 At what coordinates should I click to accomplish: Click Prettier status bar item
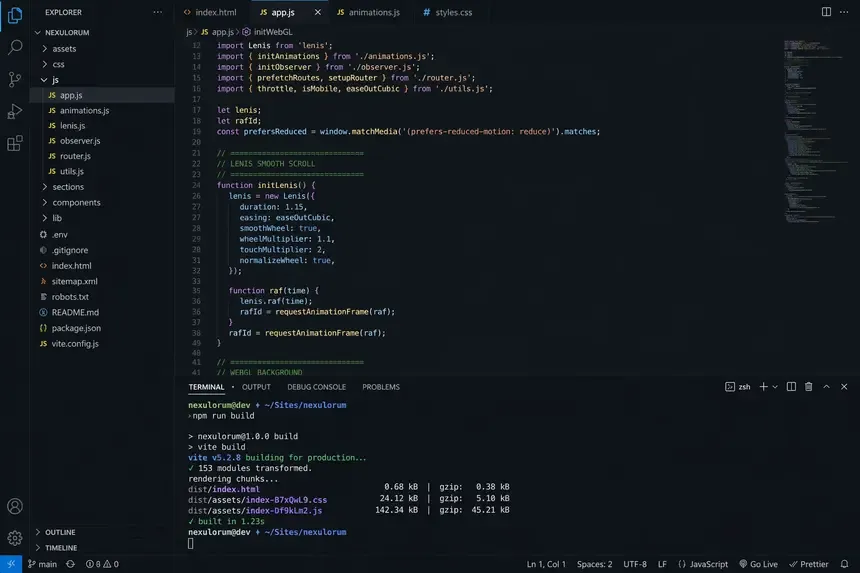[808, 564]
